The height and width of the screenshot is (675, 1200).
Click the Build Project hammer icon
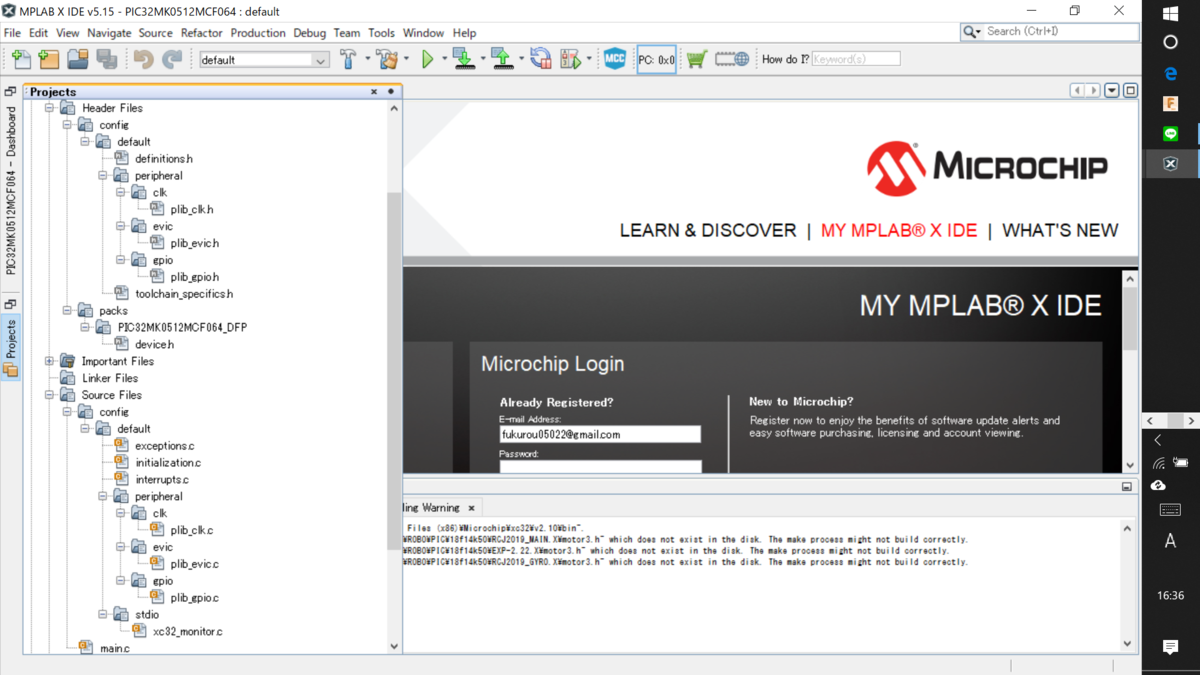point(348,60)
